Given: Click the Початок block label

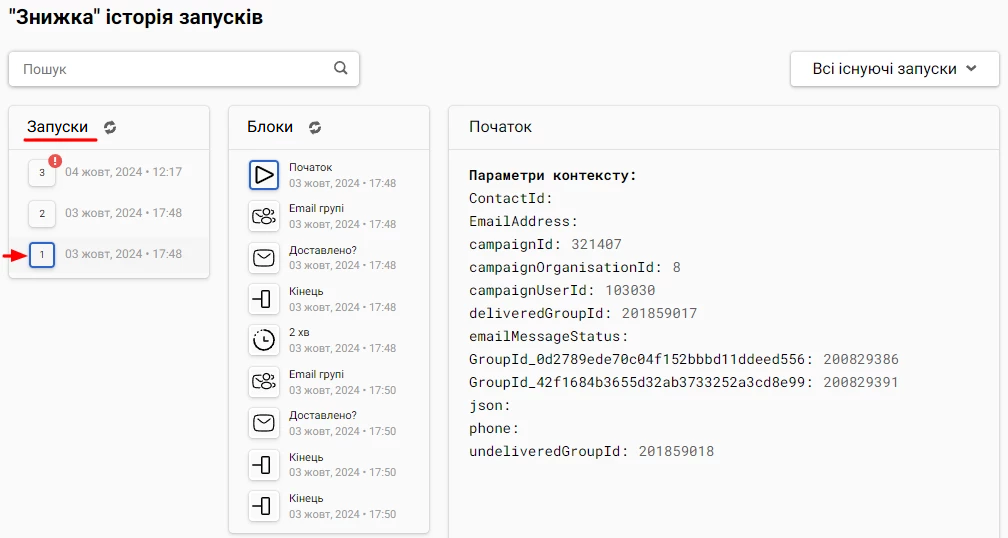Looking at the screenshot, I should point(310,167).
